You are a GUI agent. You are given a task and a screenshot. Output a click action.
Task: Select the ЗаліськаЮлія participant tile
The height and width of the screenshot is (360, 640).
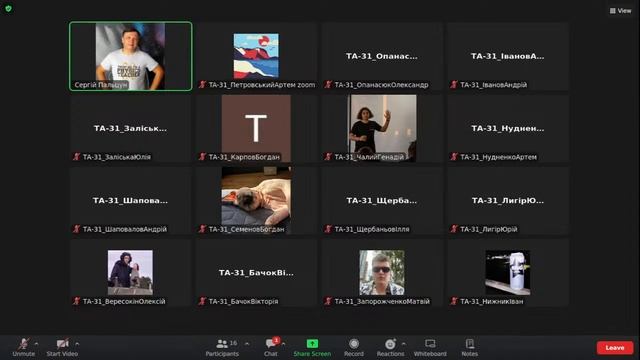(131, 129)
